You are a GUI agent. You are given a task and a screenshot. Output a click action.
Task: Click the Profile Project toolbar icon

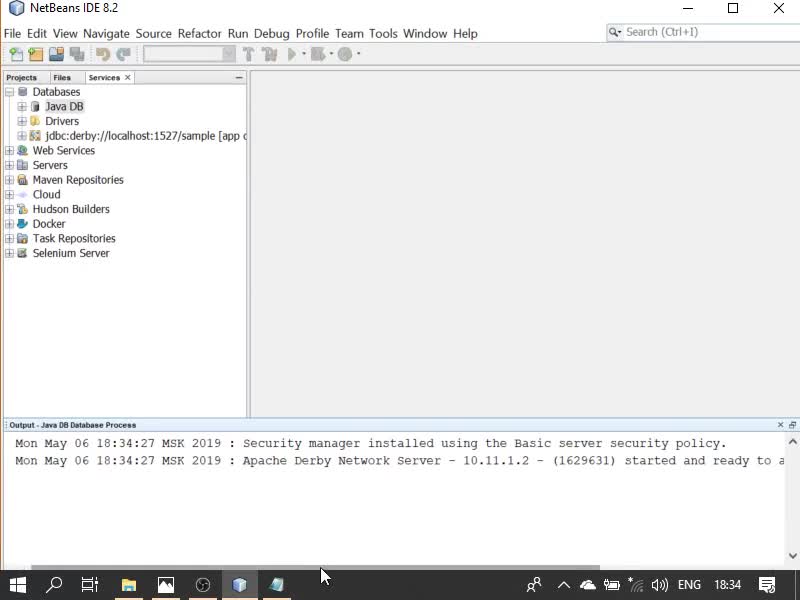[x=345, y=54]
